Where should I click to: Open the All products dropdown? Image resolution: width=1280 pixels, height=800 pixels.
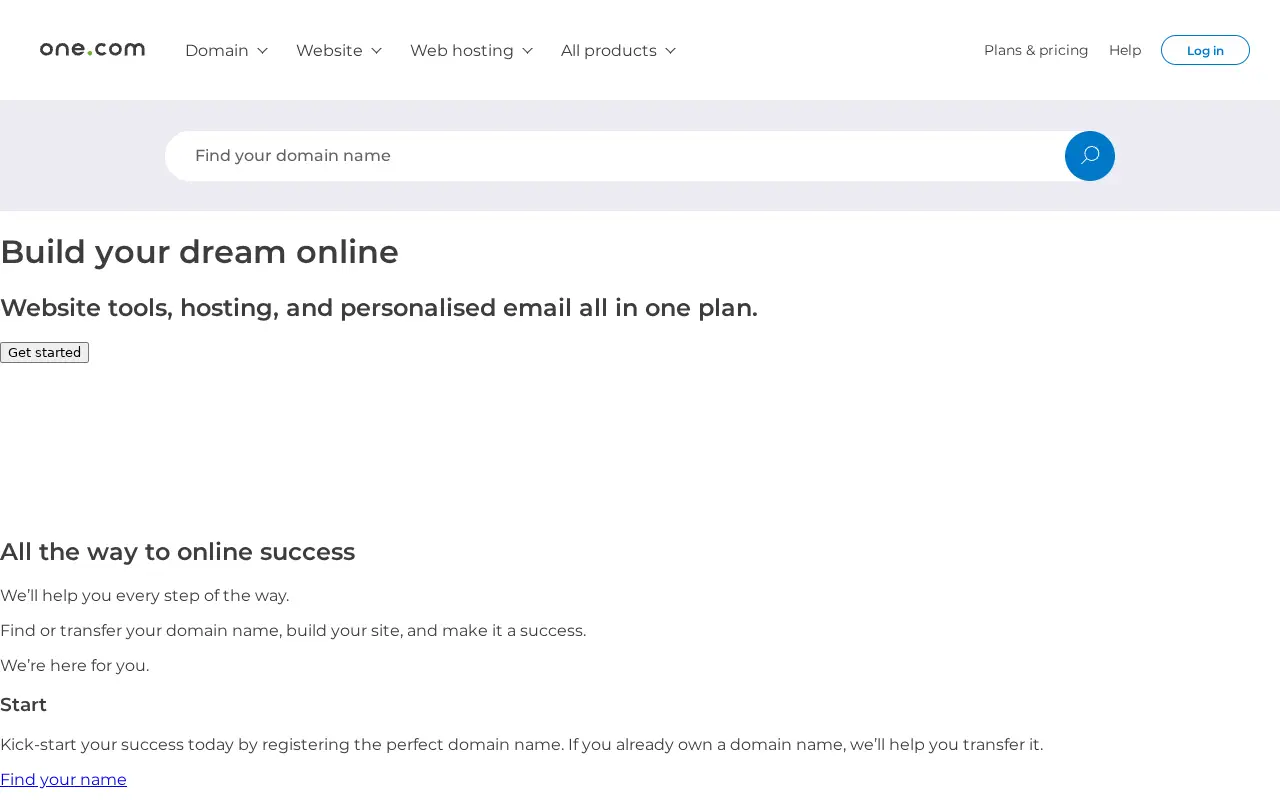click(x=619, y=50)
